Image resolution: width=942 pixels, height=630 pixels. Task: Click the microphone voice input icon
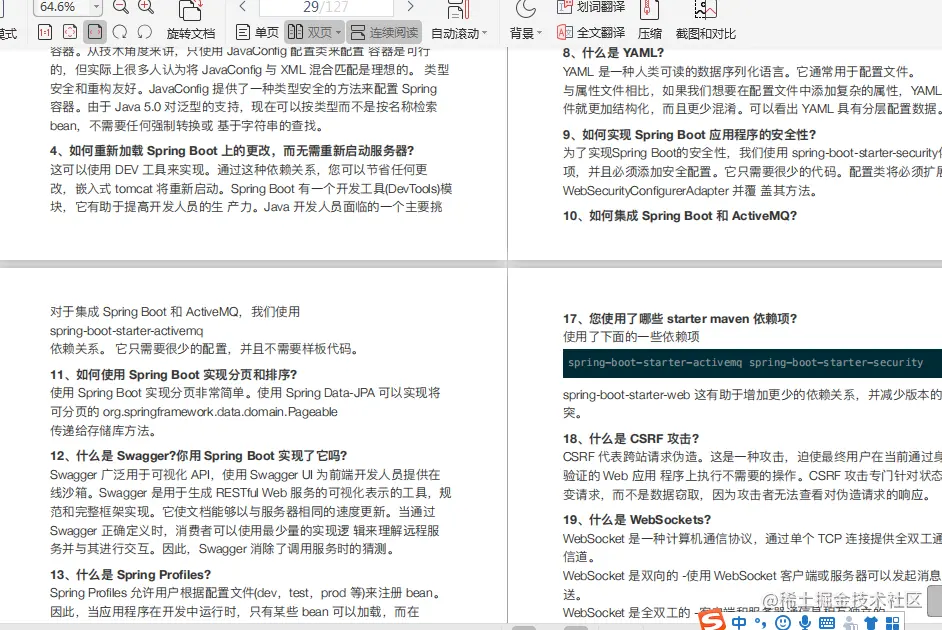coord(804,622)
